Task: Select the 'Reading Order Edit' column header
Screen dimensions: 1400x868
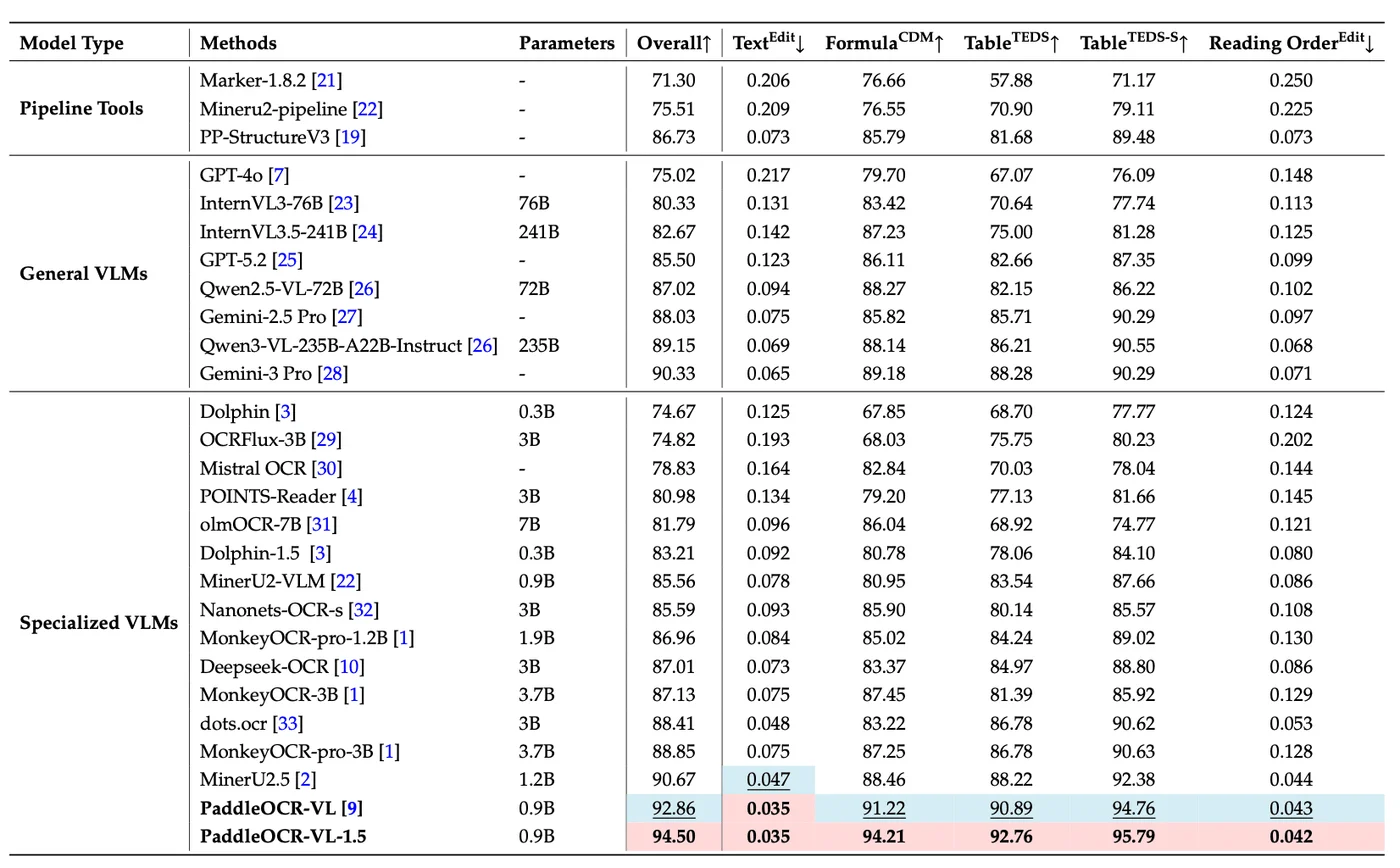Action: [x=1292, y=42]
